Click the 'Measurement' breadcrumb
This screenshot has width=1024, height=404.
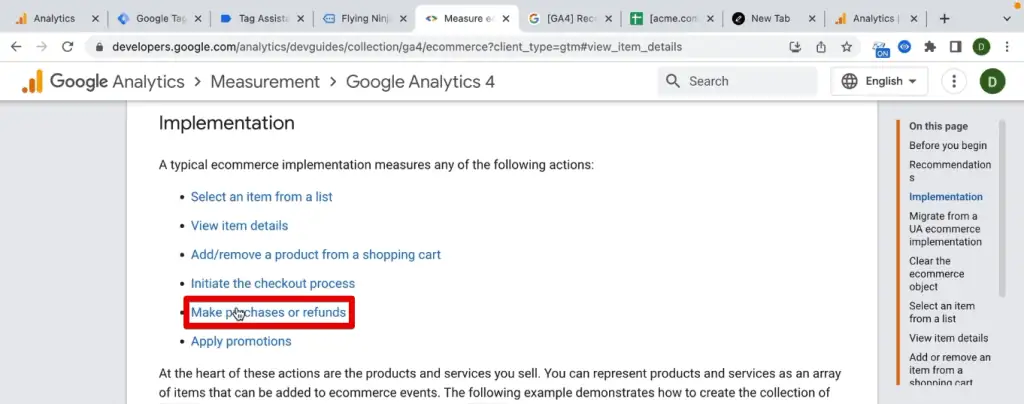(x=264, y=82)
